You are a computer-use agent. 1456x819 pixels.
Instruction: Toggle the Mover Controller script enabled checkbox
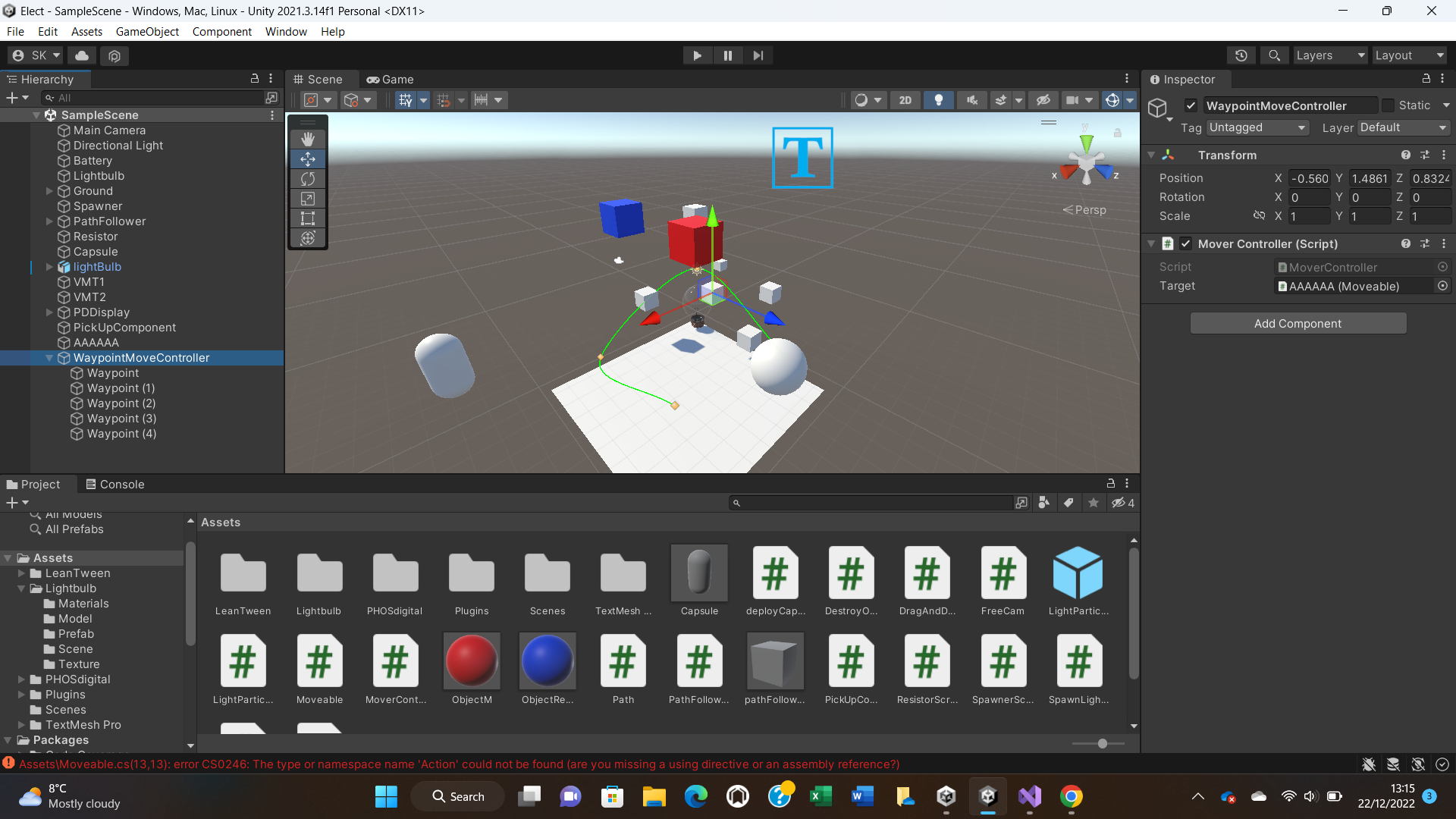click(x=1183, y=243)
